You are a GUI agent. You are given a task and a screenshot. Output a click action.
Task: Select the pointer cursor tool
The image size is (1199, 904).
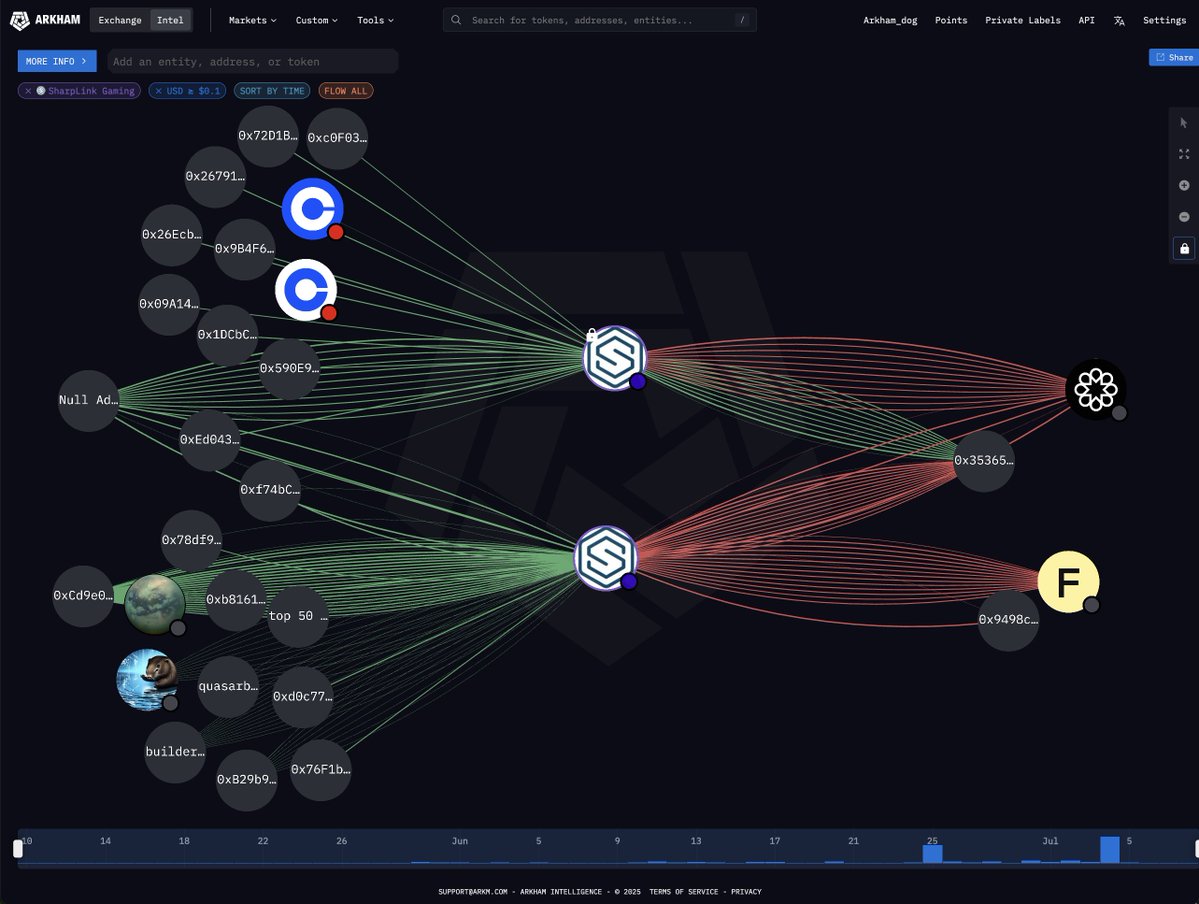click(x=1184, y=122)
